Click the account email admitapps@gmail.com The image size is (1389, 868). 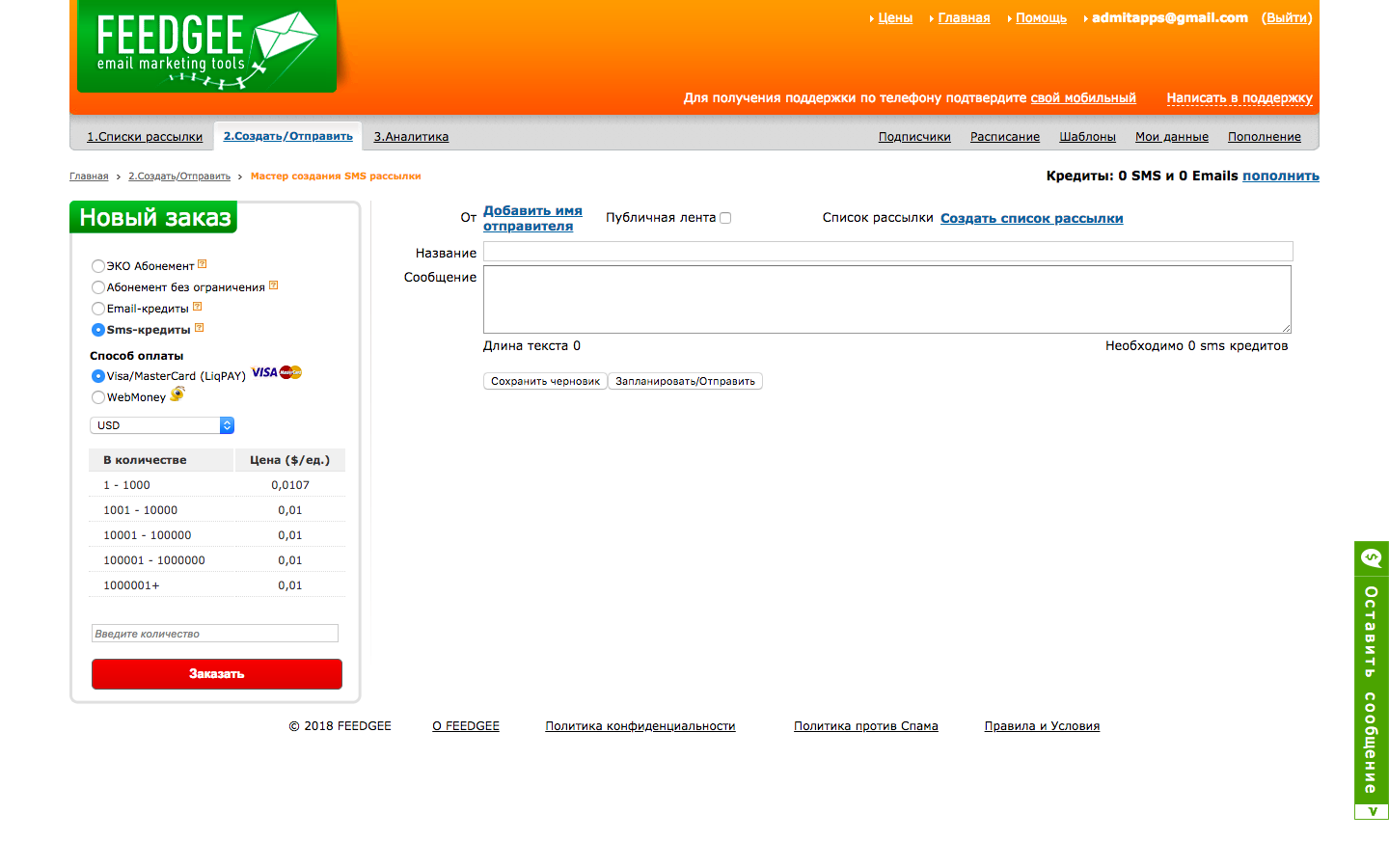[x=1170, y=18]
